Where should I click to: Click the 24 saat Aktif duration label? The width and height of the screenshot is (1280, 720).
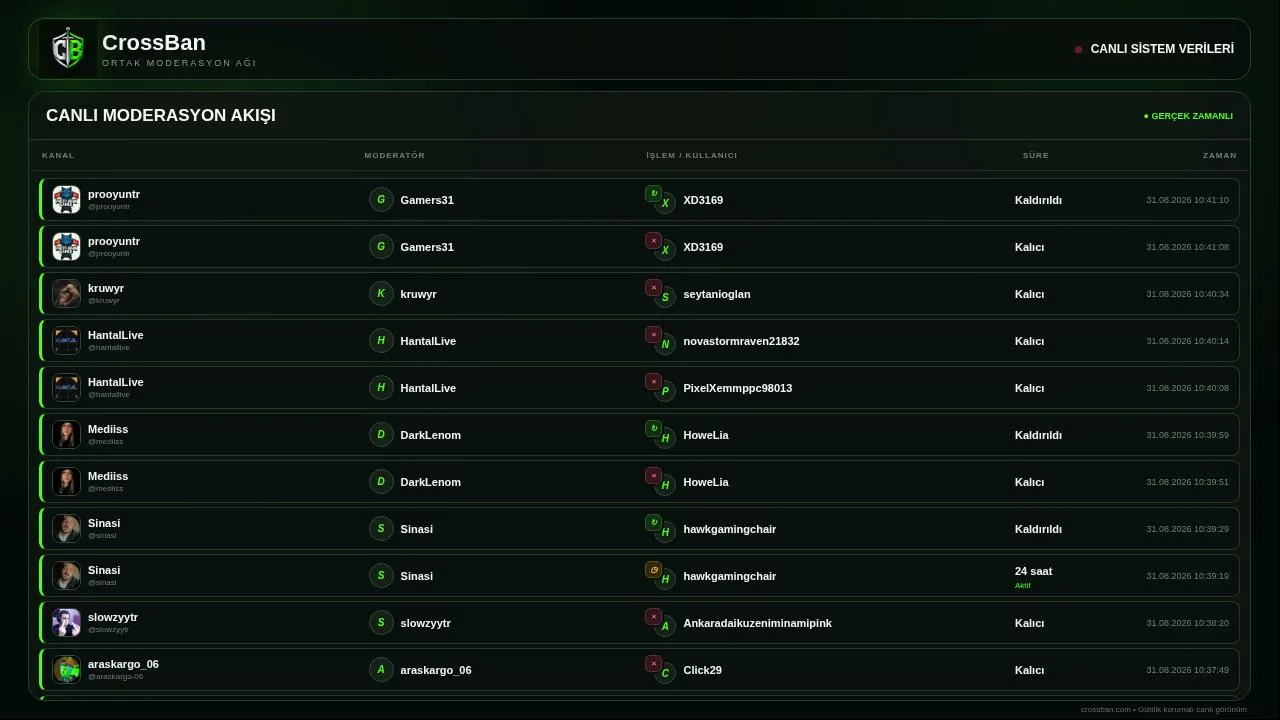click(x=1034, y=577)
